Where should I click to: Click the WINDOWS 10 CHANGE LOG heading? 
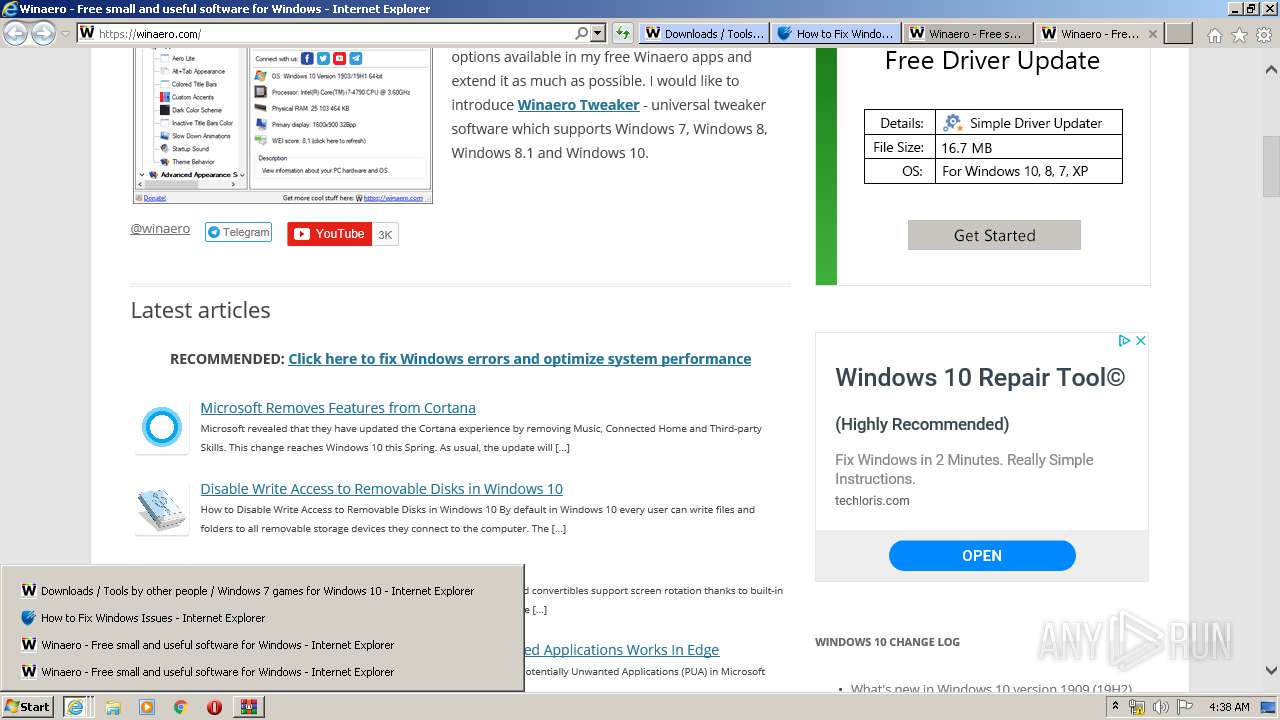tap(887, 642)
